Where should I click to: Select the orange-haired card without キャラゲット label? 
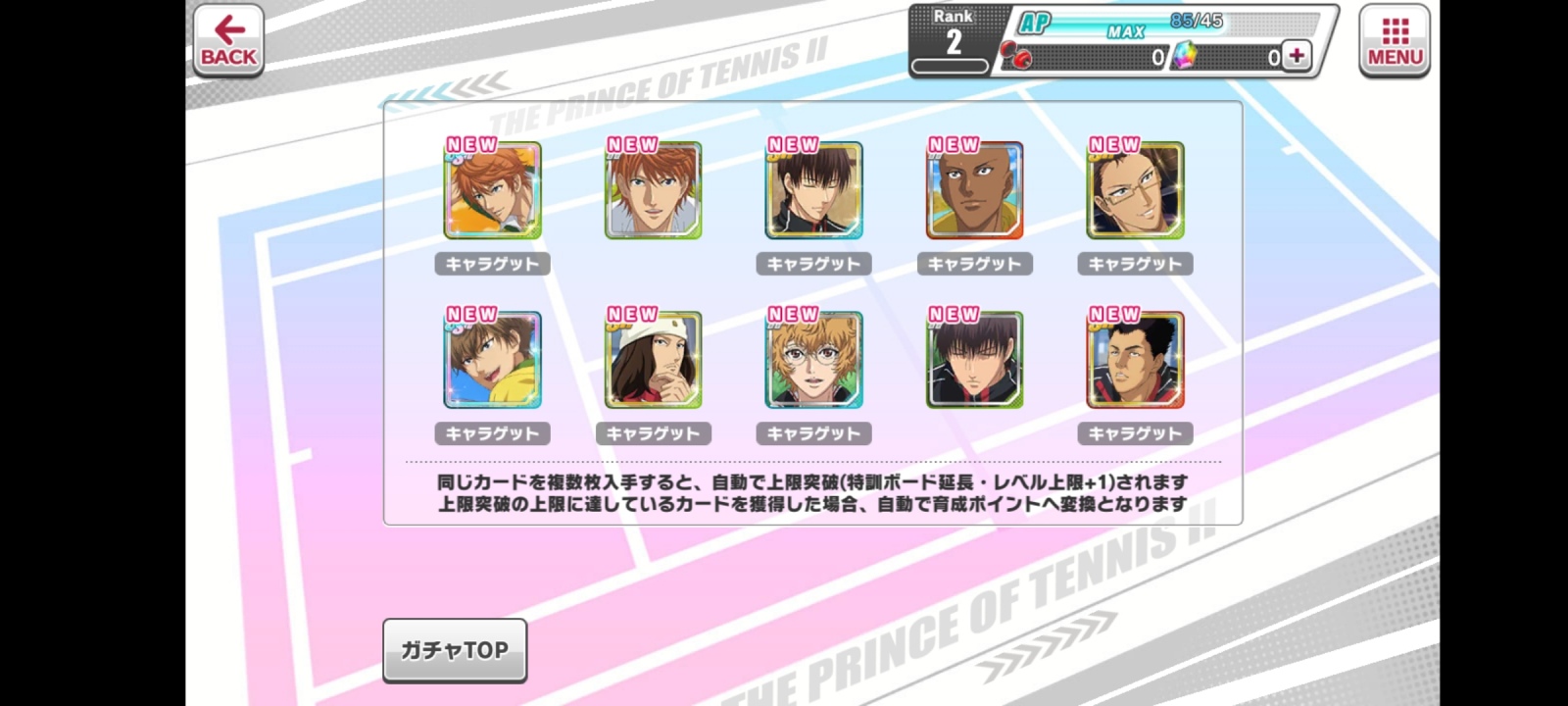653,190
